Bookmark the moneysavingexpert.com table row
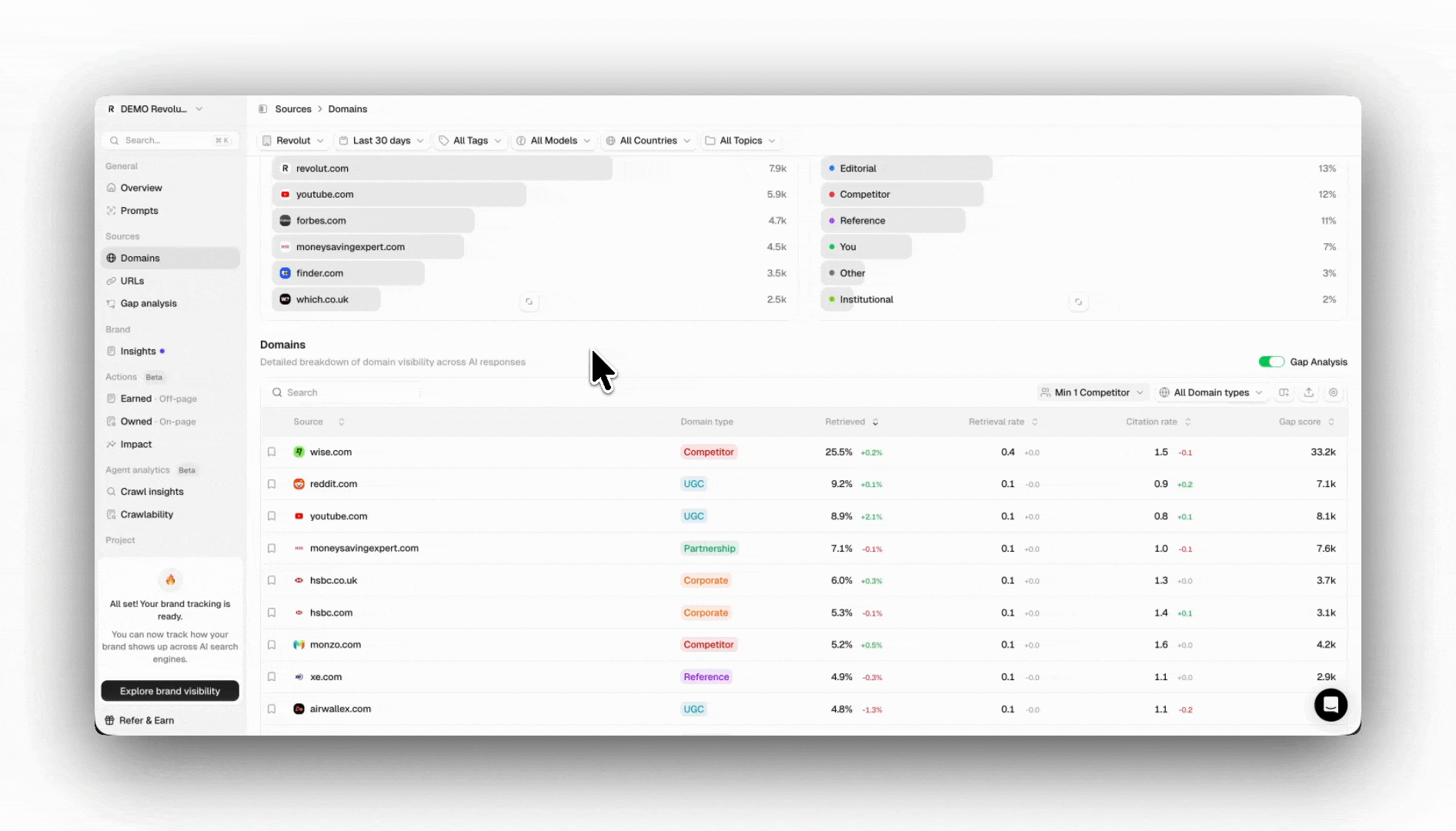This screenshot has height=831, width=1456. point(272,549)
